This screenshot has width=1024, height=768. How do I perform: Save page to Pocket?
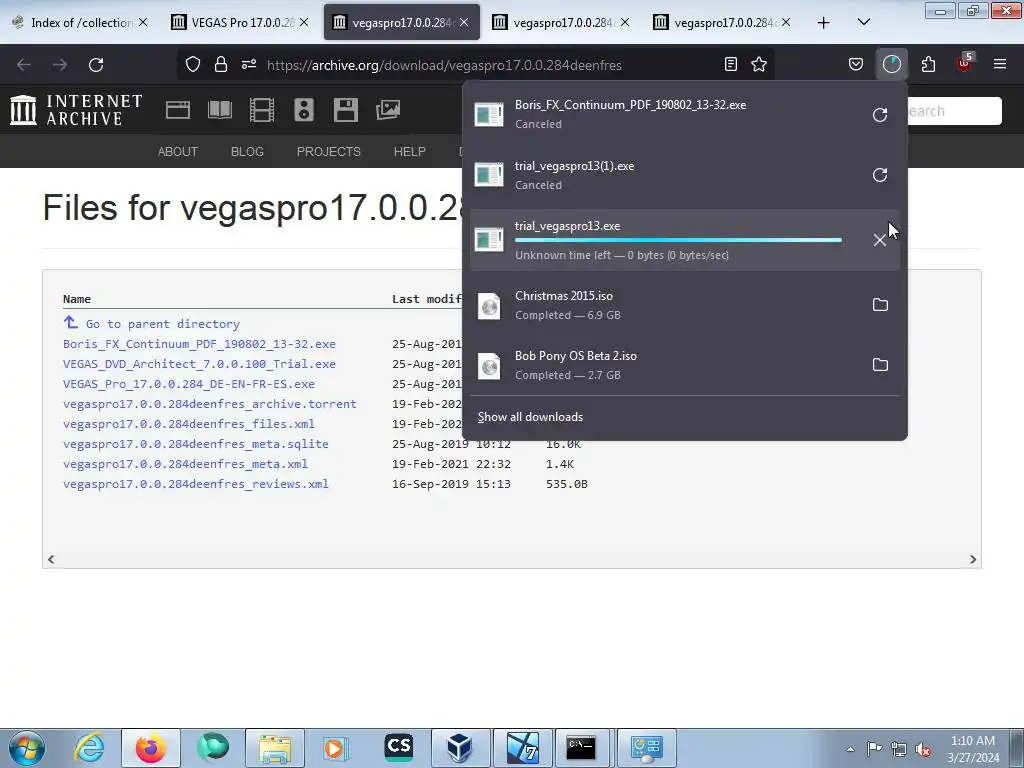tap(856, 64)
